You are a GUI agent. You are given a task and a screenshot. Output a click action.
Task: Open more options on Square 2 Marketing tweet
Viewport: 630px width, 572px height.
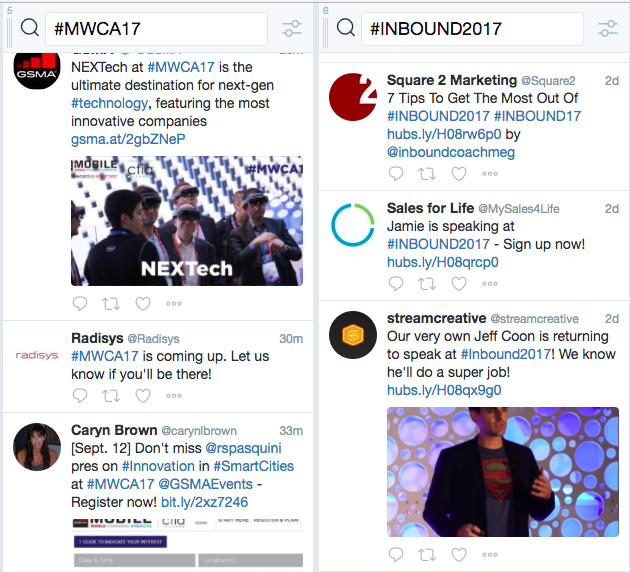[490, 174]
